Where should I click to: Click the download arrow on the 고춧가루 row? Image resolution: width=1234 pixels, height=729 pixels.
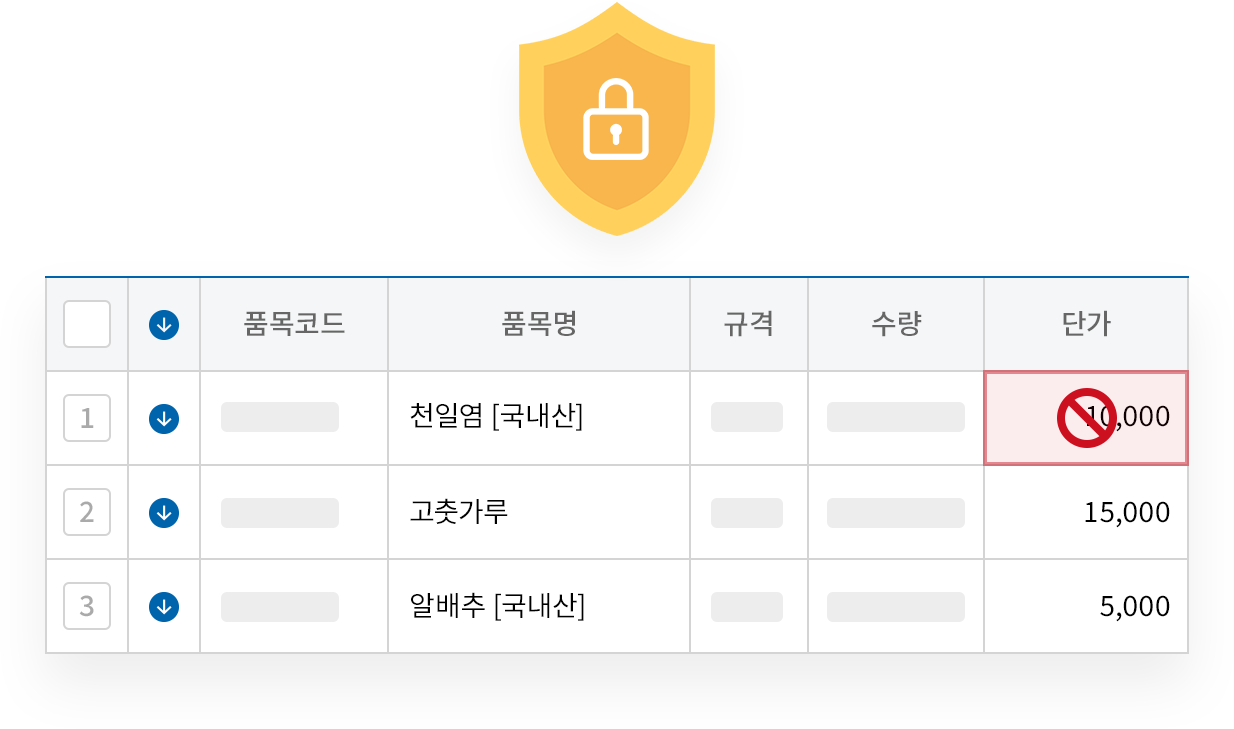pyautogui.click(x=163, y=512)
